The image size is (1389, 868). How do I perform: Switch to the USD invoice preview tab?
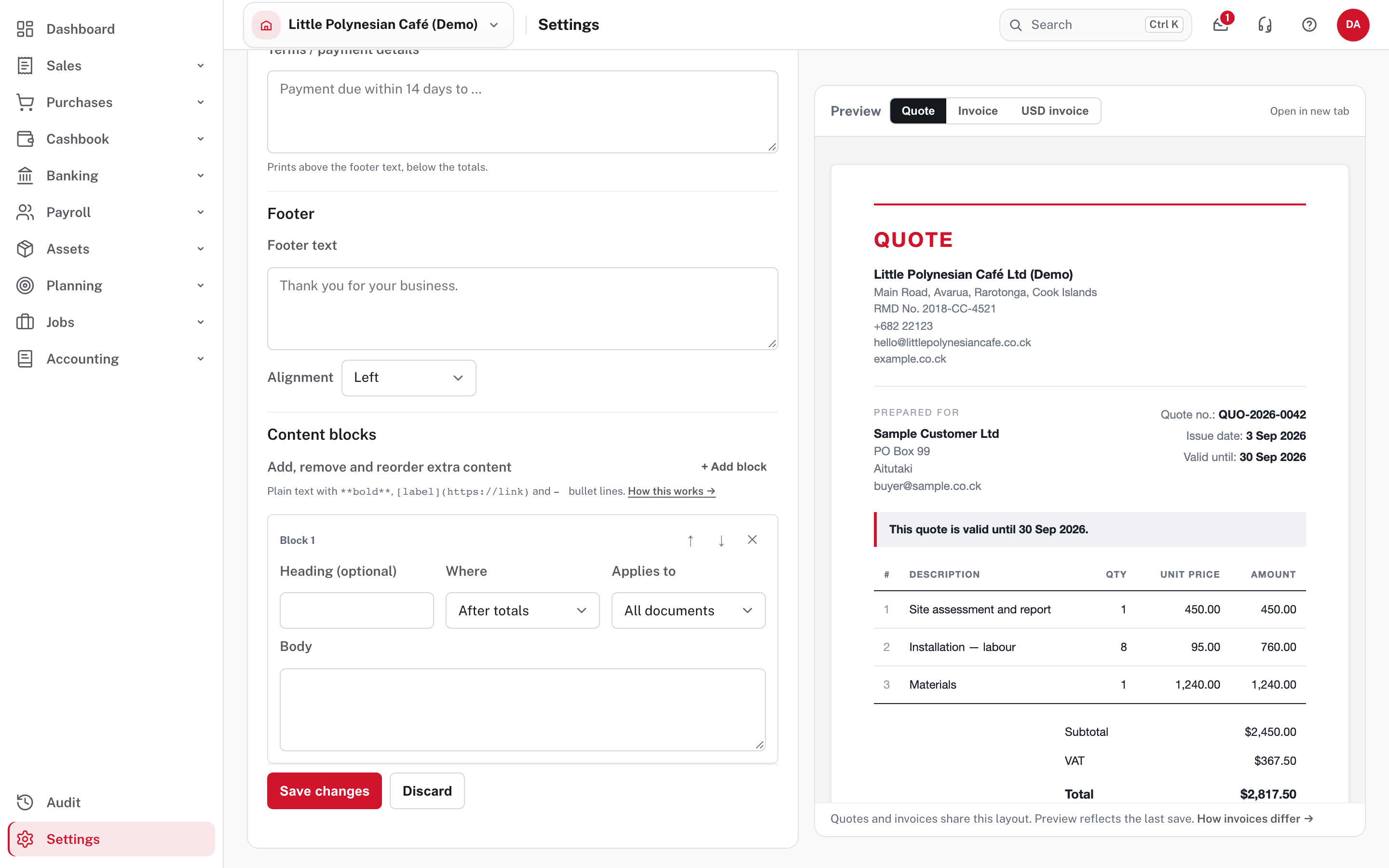(1054, 111)
